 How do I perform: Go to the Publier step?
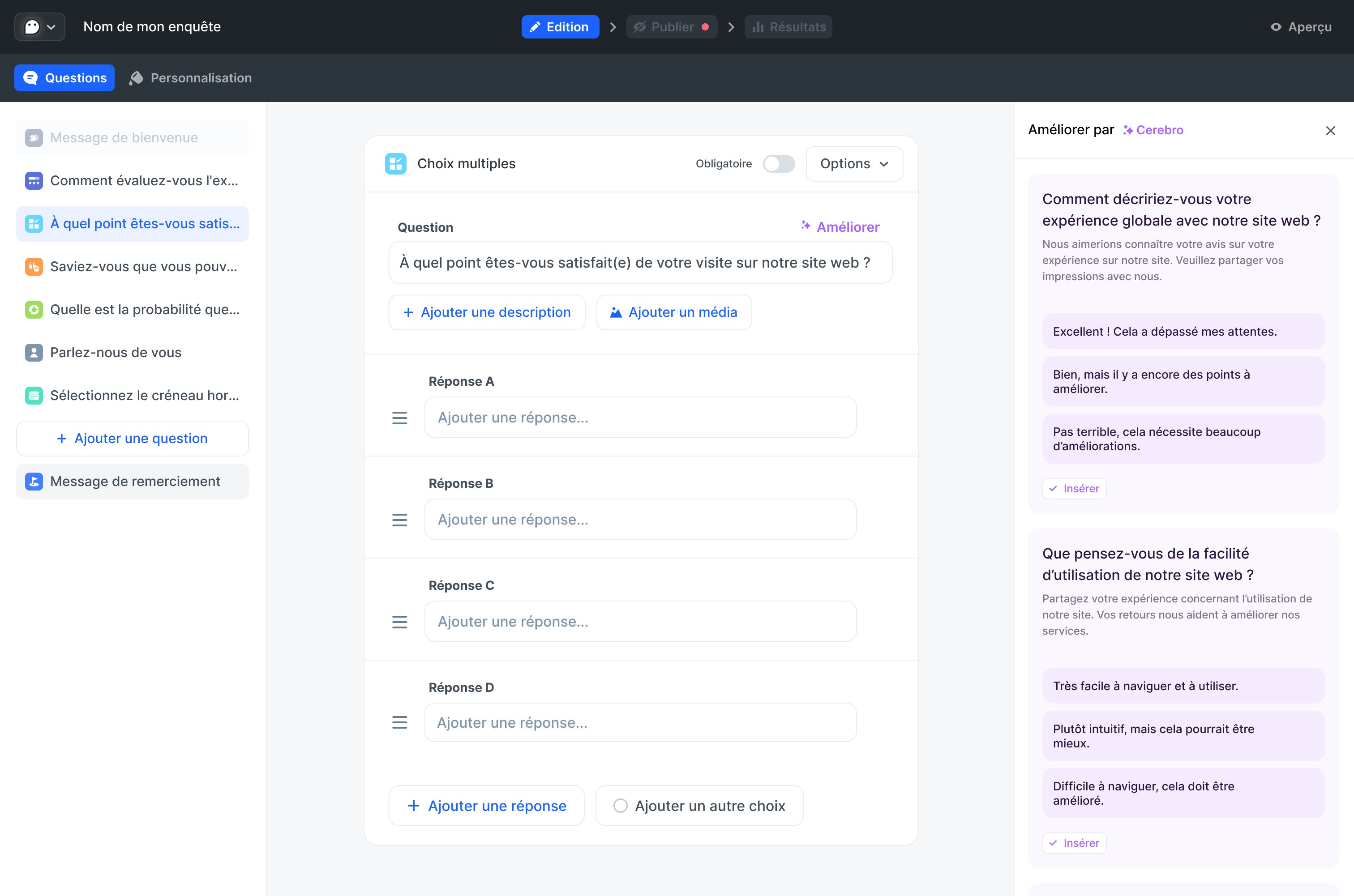coord(672,27)
